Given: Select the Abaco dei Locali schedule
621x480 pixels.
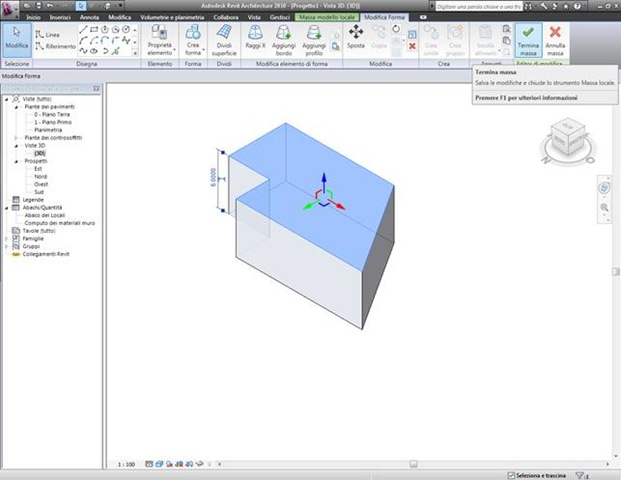Looking at the screenshot, I should (45, 215).
